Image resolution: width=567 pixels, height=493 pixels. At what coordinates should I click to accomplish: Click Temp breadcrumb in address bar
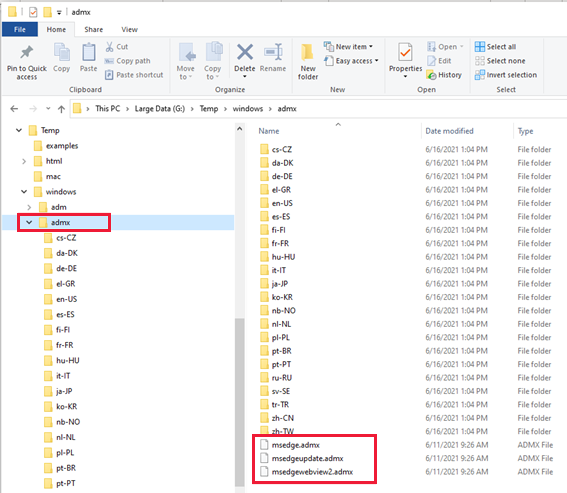(x=209, y=109)
